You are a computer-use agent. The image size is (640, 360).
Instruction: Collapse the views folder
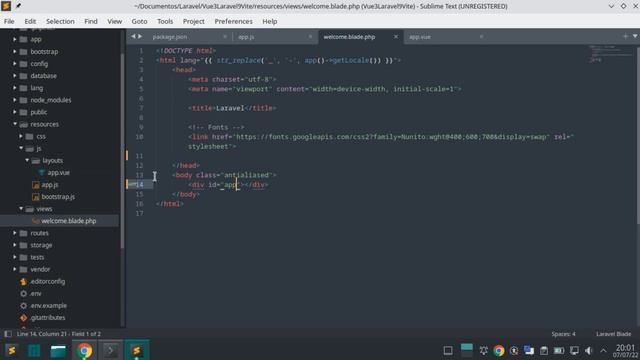tap(21, 209)
